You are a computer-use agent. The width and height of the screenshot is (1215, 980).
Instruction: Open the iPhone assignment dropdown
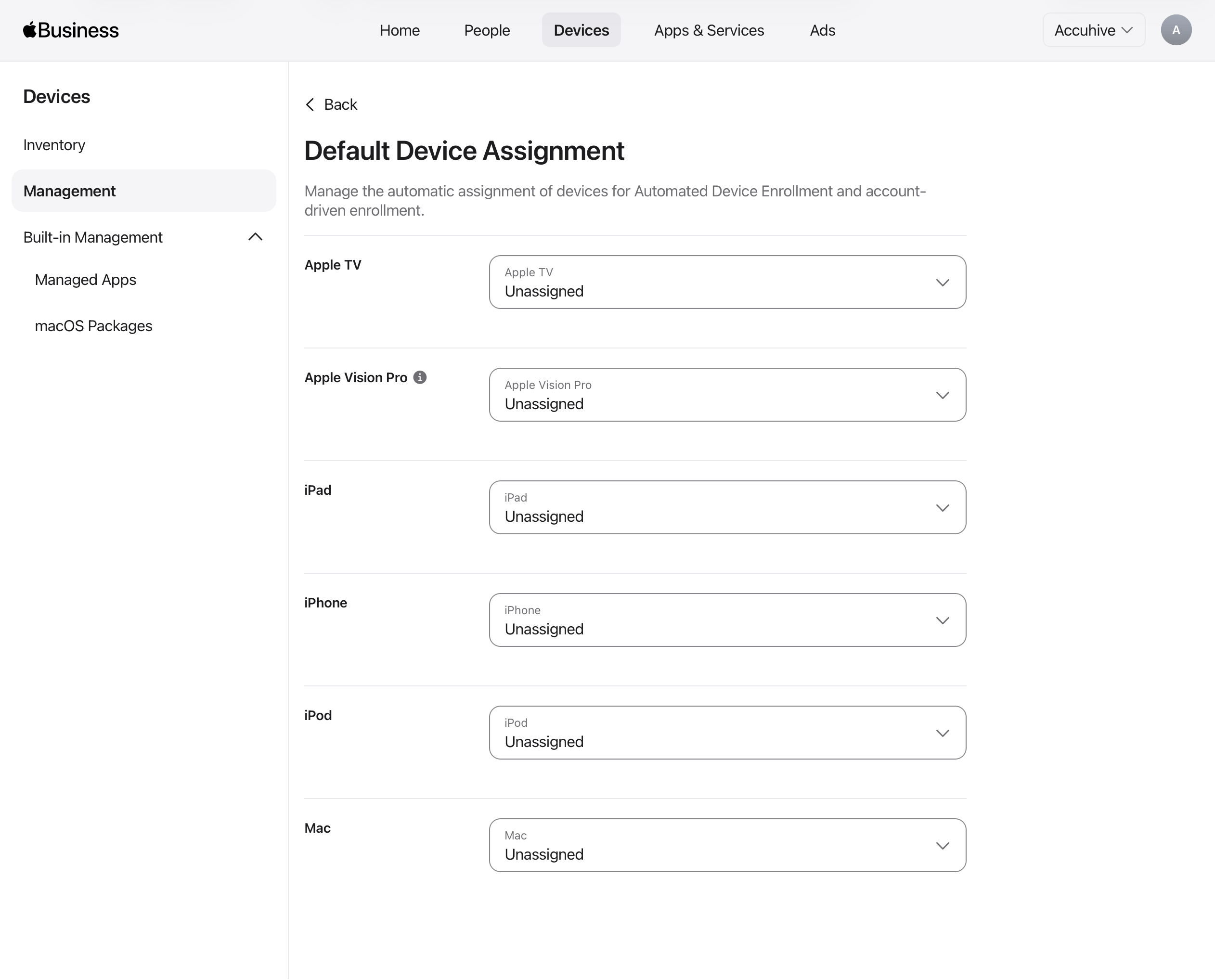click(727, 620)
